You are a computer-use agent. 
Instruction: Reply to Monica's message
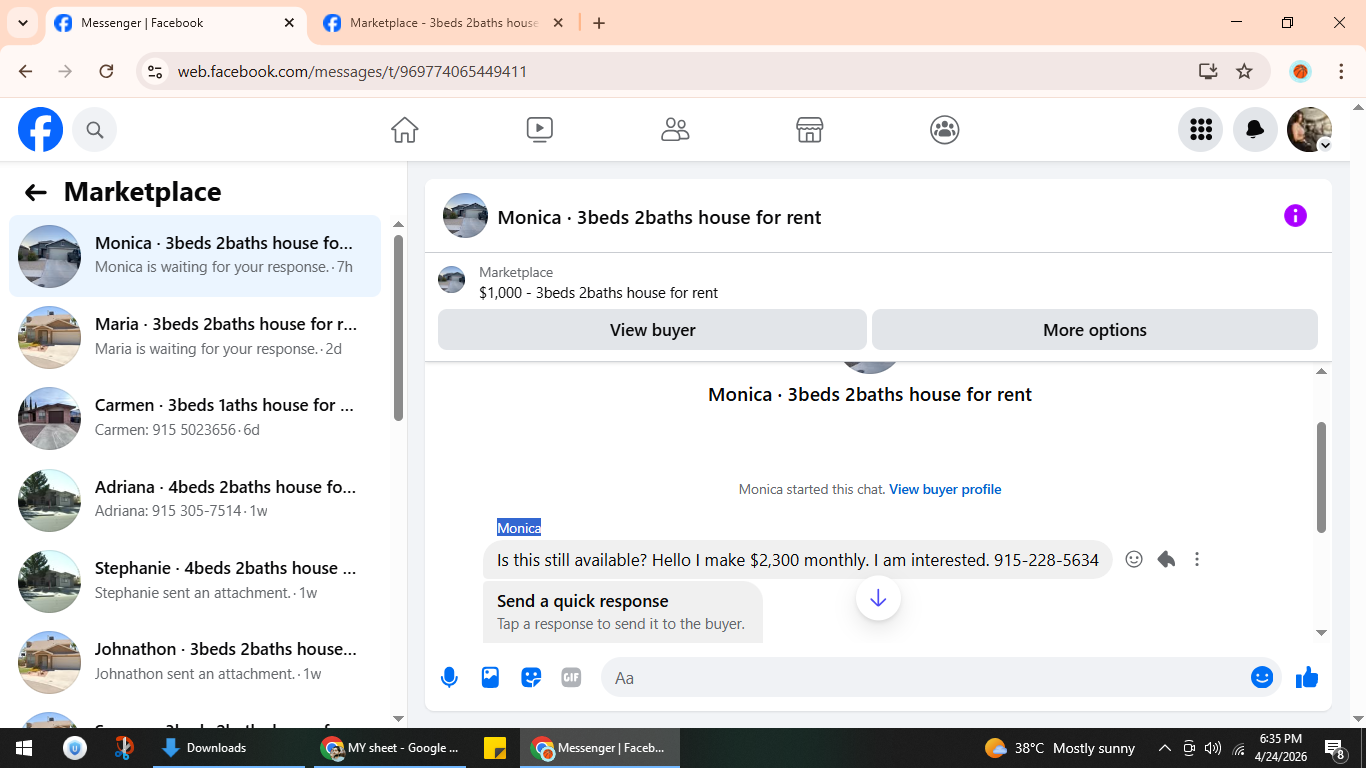click(x=1166, y=560)
